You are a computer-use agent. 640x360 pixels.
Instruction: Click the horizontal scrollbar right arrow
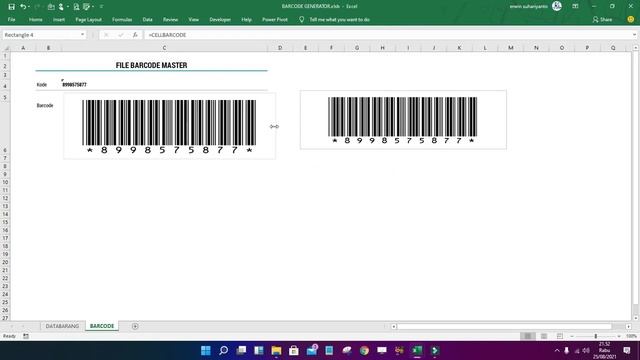pos(628,327)
